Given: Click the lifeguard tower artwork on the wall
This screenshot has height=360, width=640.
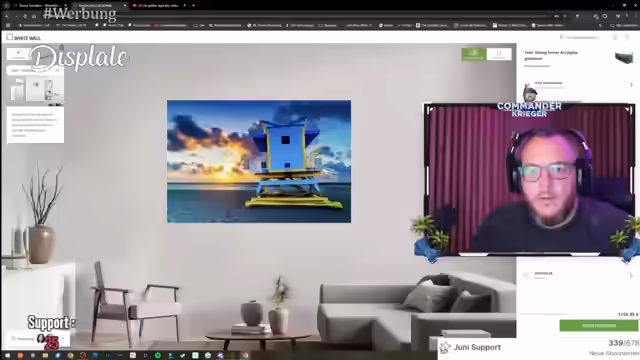Looking at the screenshot, I should click(259, 161).
